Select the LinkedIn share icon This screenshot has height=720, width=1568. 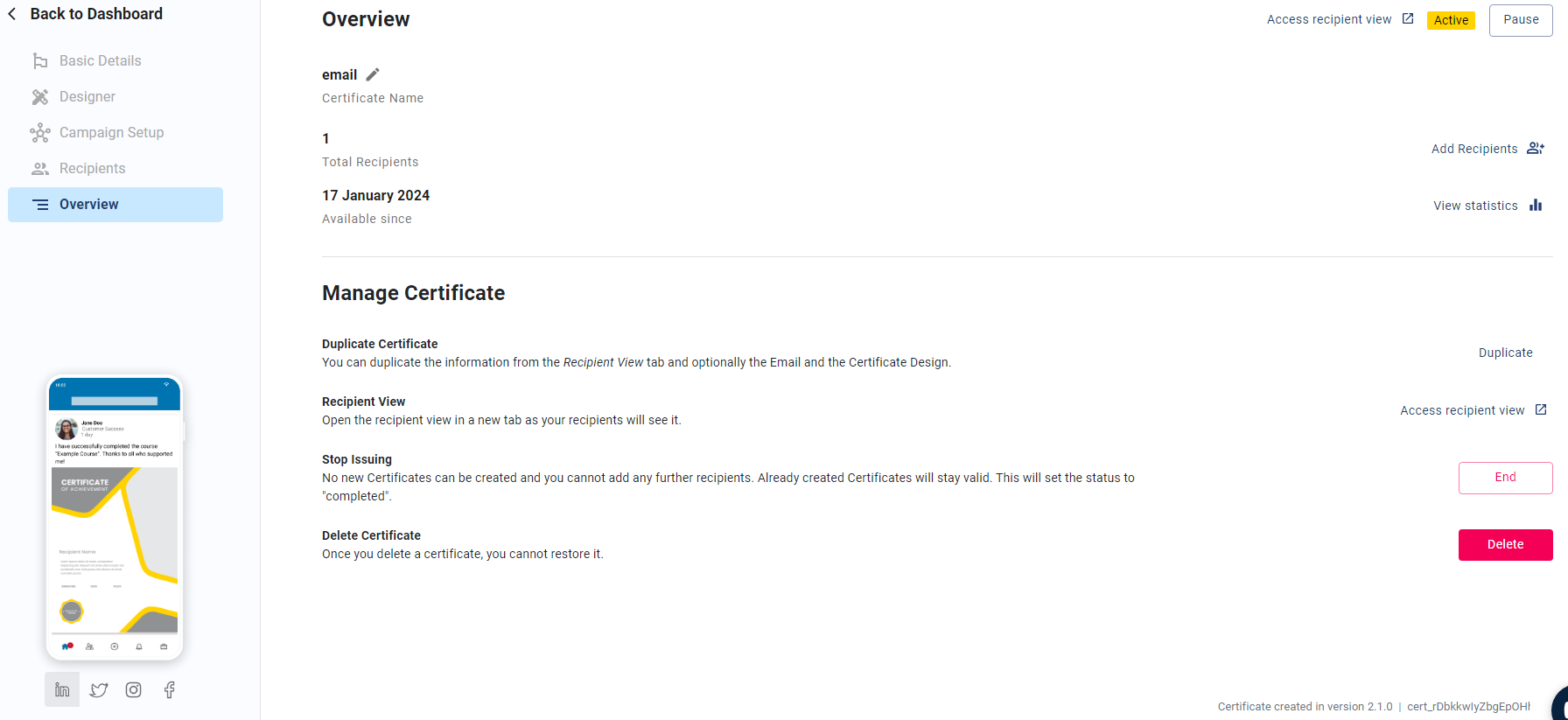pos(61,689)
